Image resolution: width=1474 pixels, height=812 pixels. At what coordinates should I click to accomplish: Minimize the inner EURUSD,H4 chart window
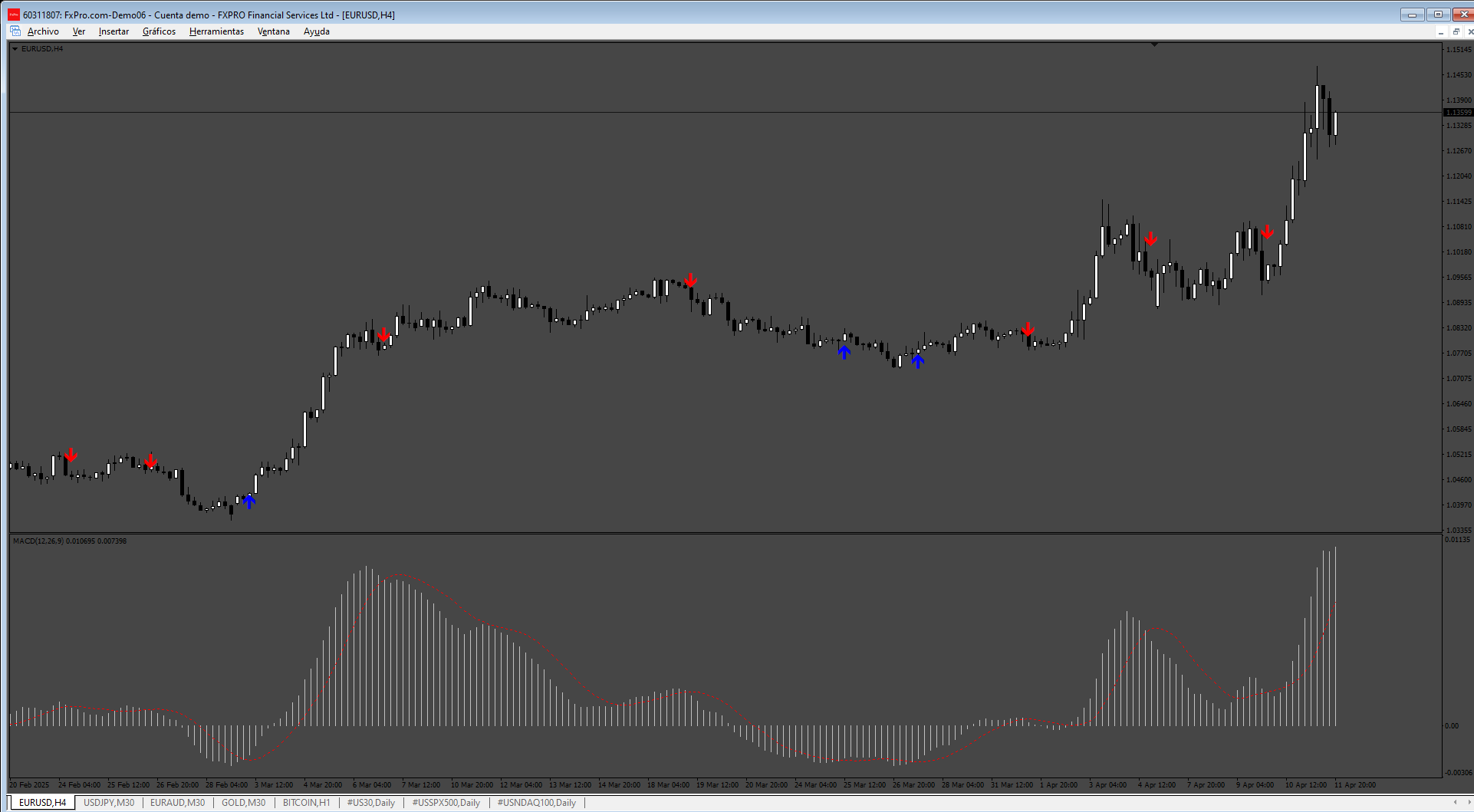tap(1441, 31)
